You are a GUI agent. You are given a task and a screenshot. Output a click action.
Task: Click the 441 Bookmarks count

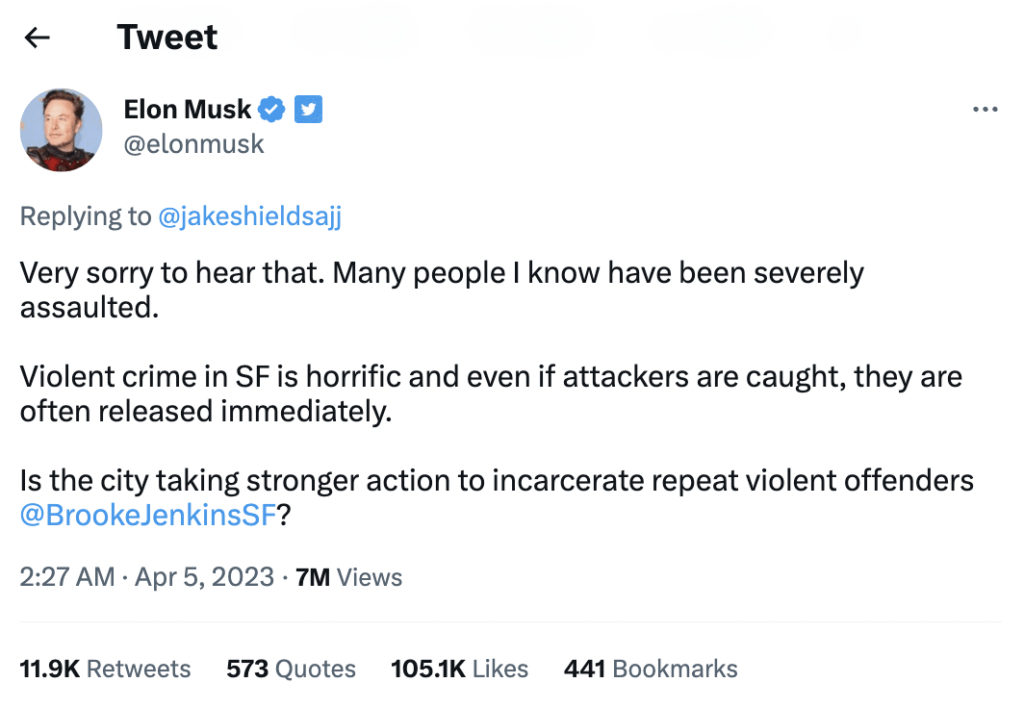tap(650, 668)
